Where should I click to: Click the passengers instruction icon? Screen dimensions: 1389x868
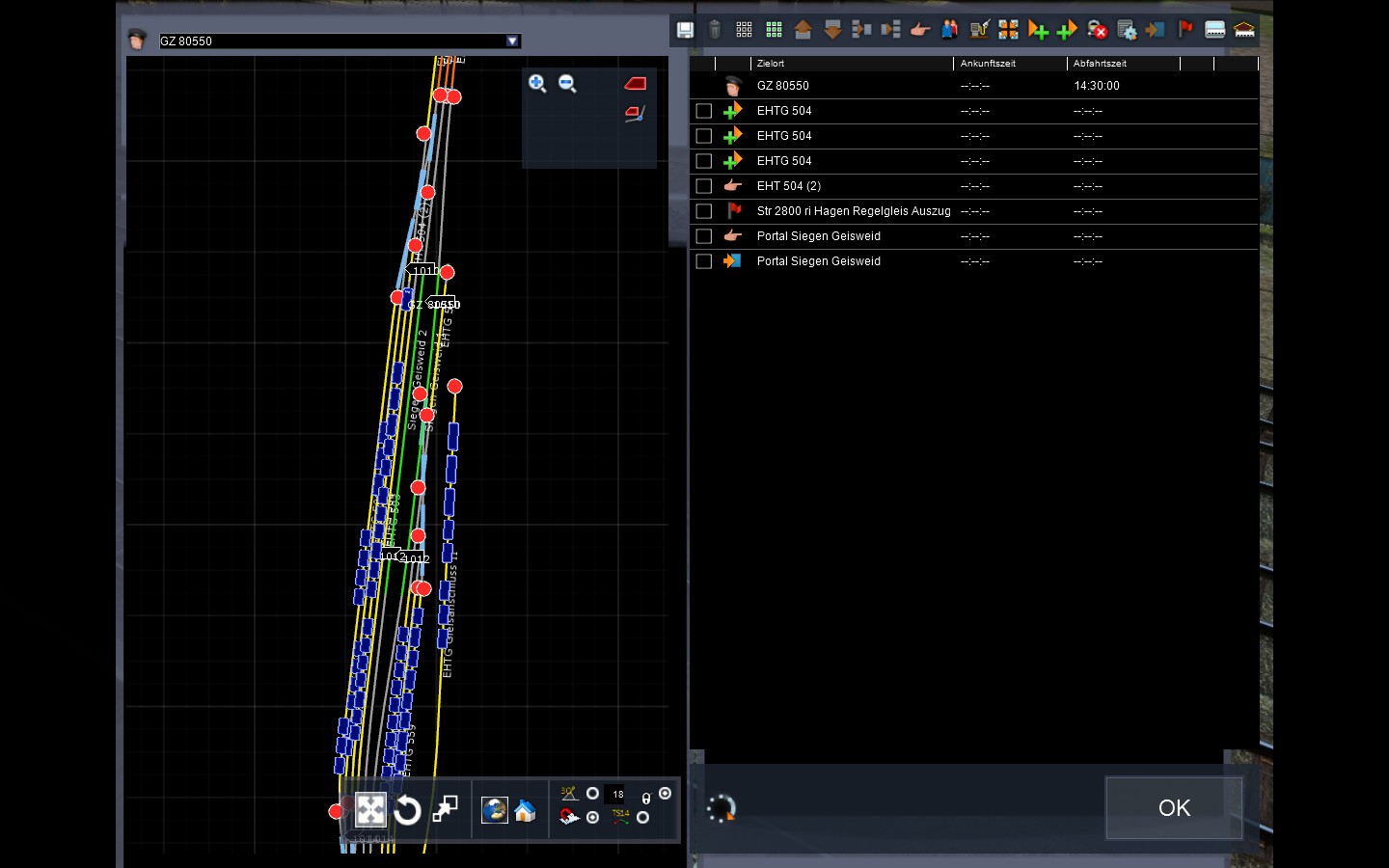(950, 30)
